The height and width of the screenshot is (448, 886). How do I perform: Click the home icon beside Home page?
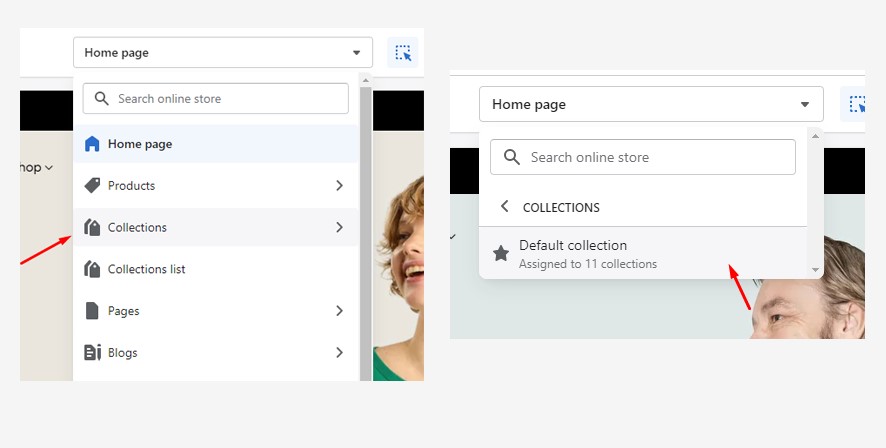92,144
